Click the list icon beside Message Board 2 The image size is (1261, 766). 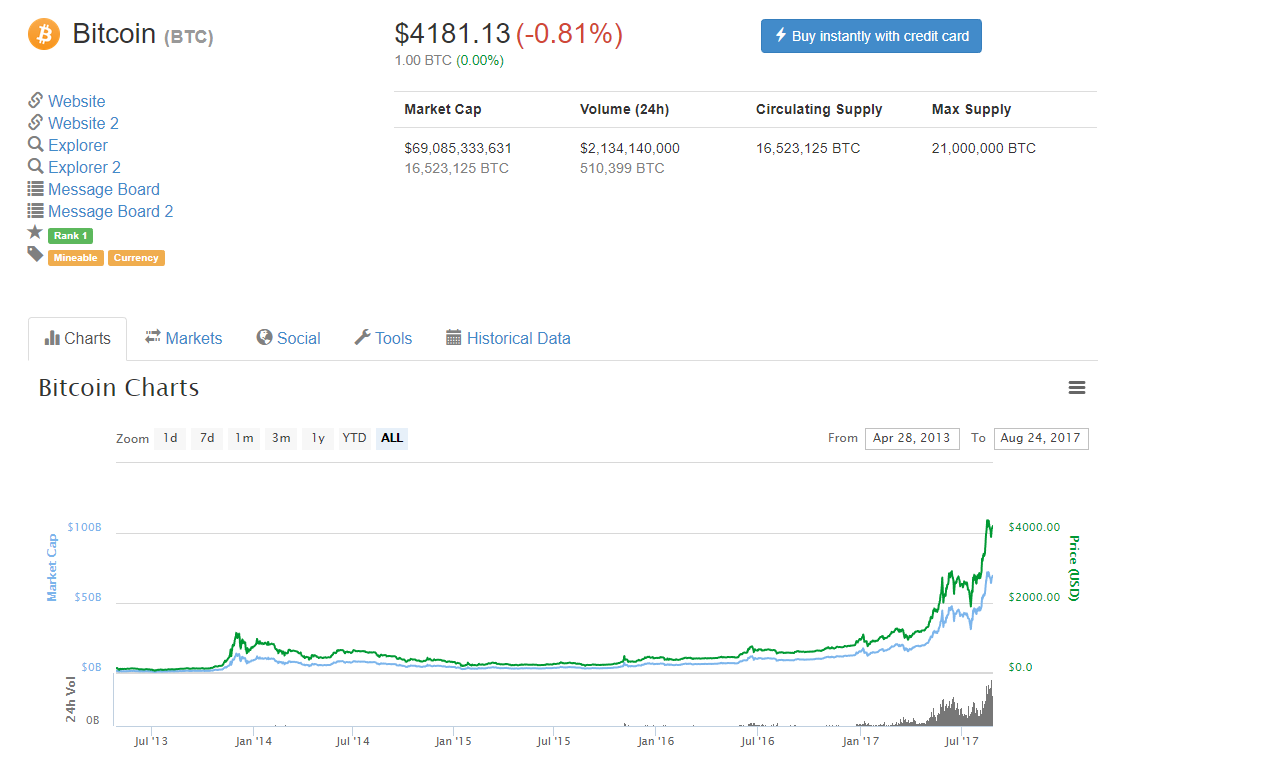pyautogui.click(x=35, y=211)
